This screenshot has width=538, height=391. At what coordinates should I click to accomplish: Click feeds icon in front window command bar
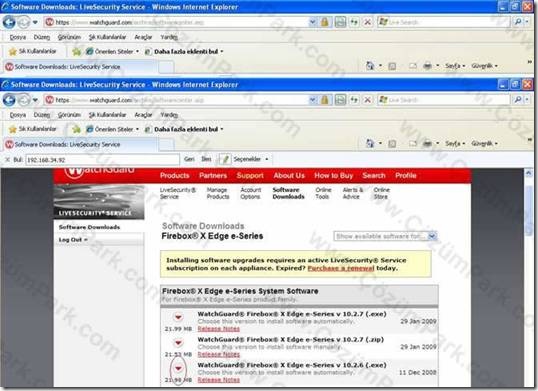(x=392, y=144)
